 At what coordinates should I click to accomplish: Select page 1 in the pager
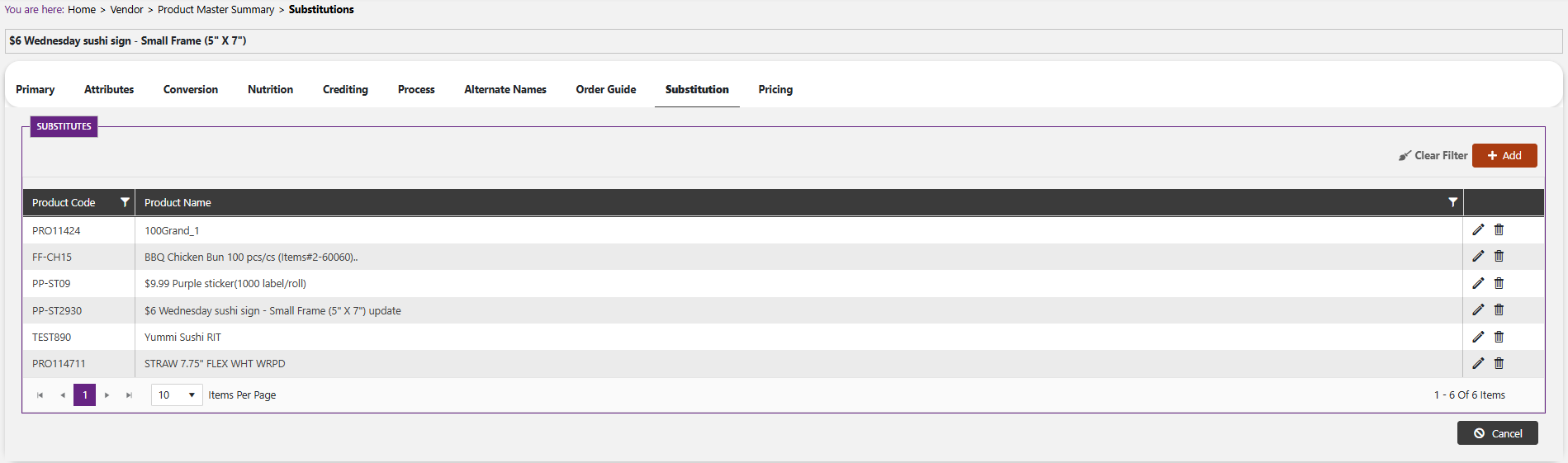pos(84,395)
